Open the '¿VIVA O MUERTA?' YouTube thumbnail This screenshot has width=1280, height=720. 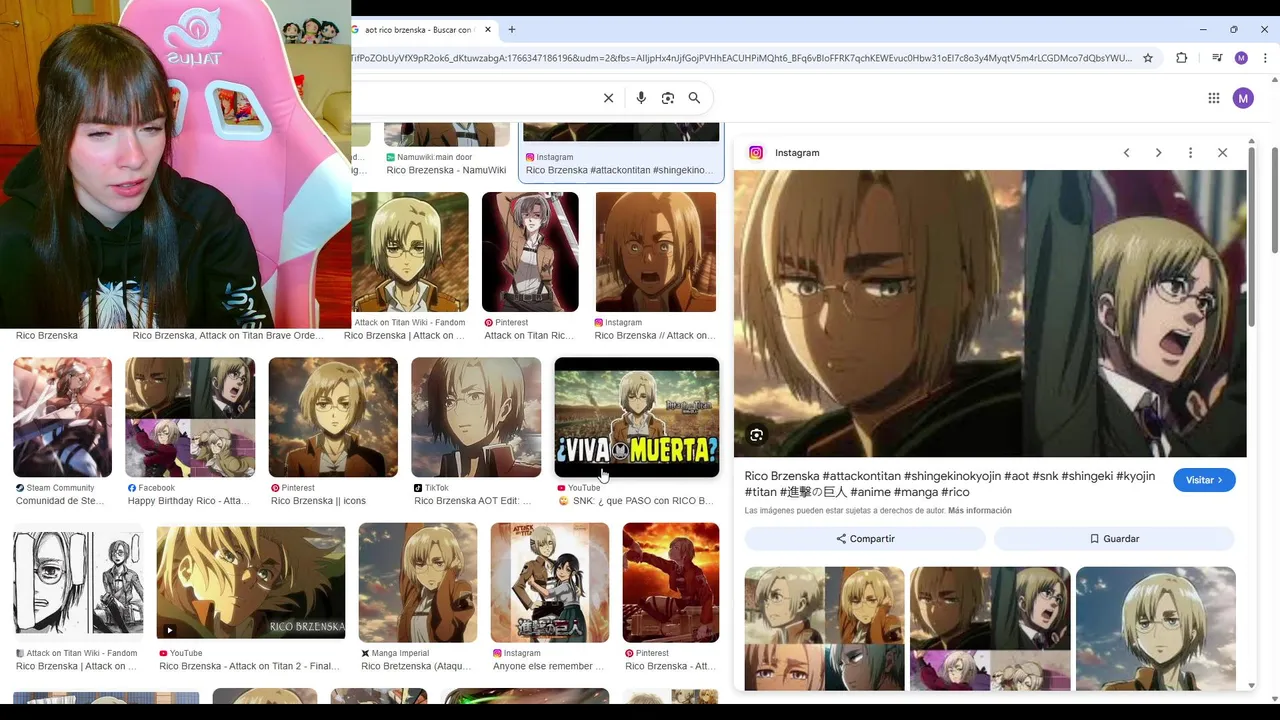637,417
